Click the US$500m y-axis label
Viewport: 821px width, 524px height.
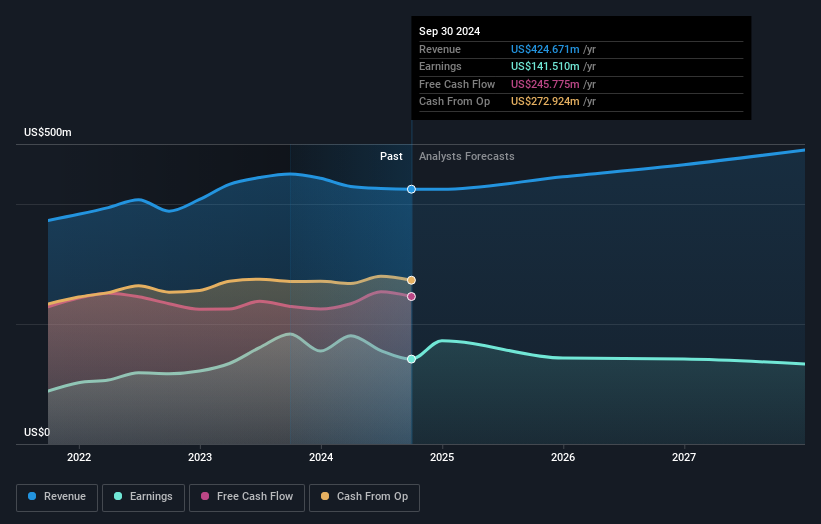point(48,132)
